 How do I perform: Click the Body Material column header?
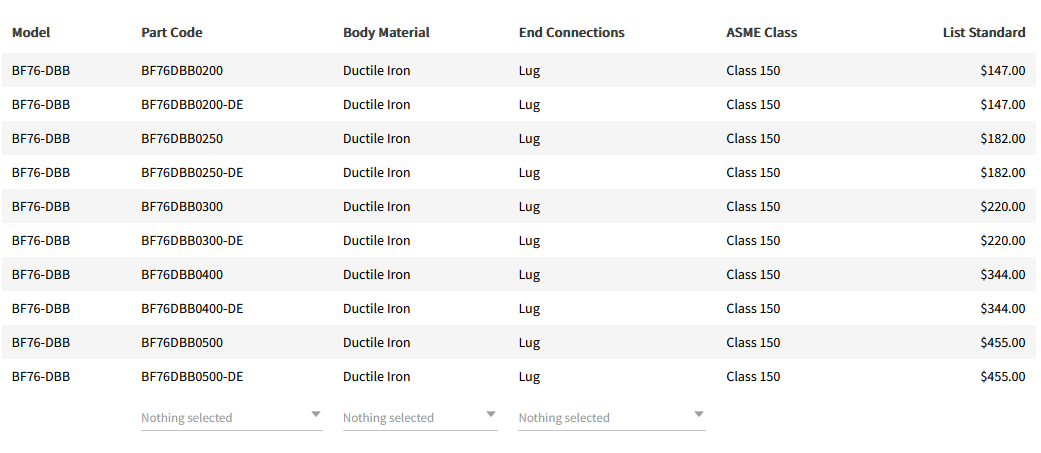386,32
